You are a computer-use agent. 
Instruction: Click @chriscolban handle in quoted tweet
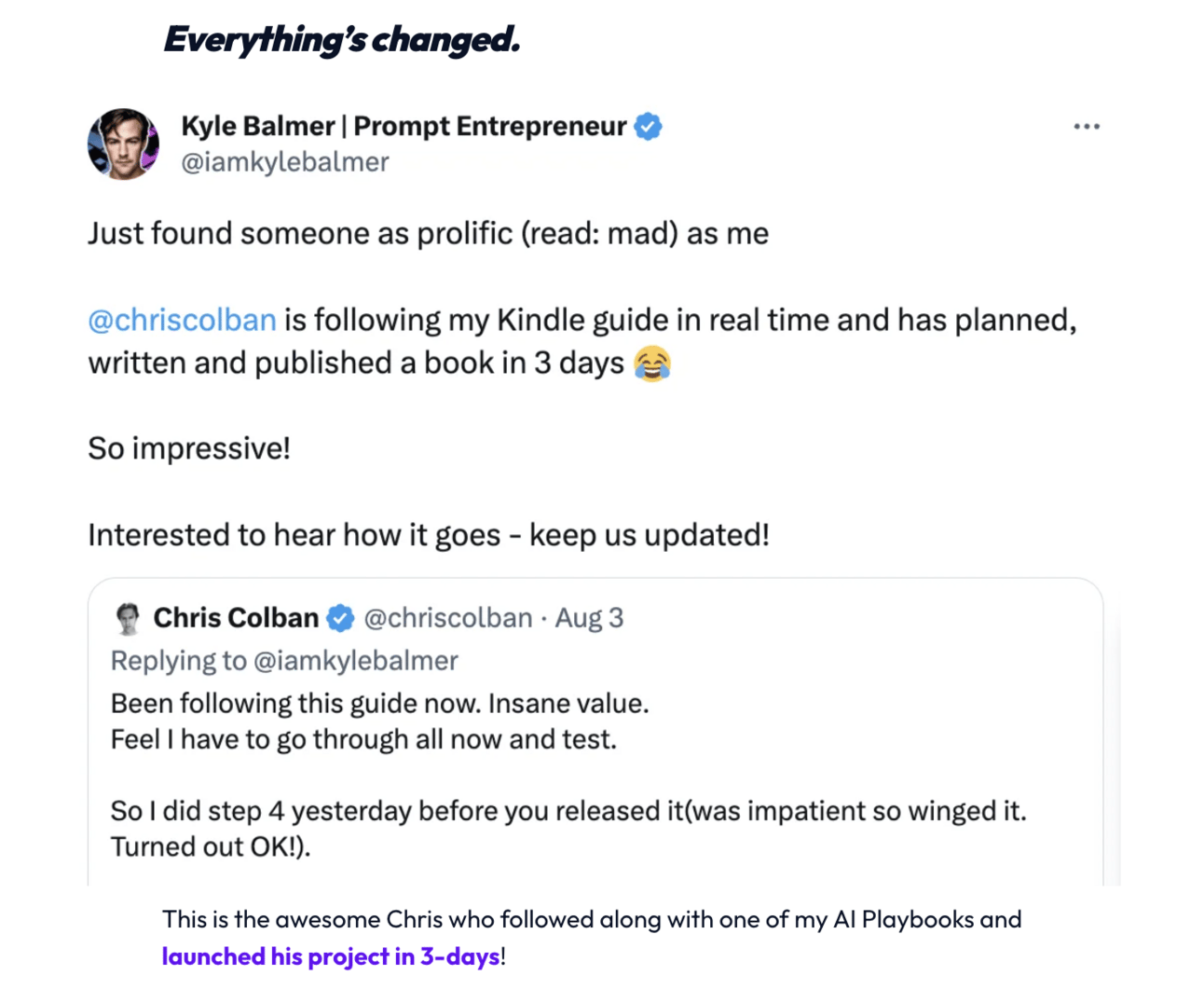click(447, 618)
